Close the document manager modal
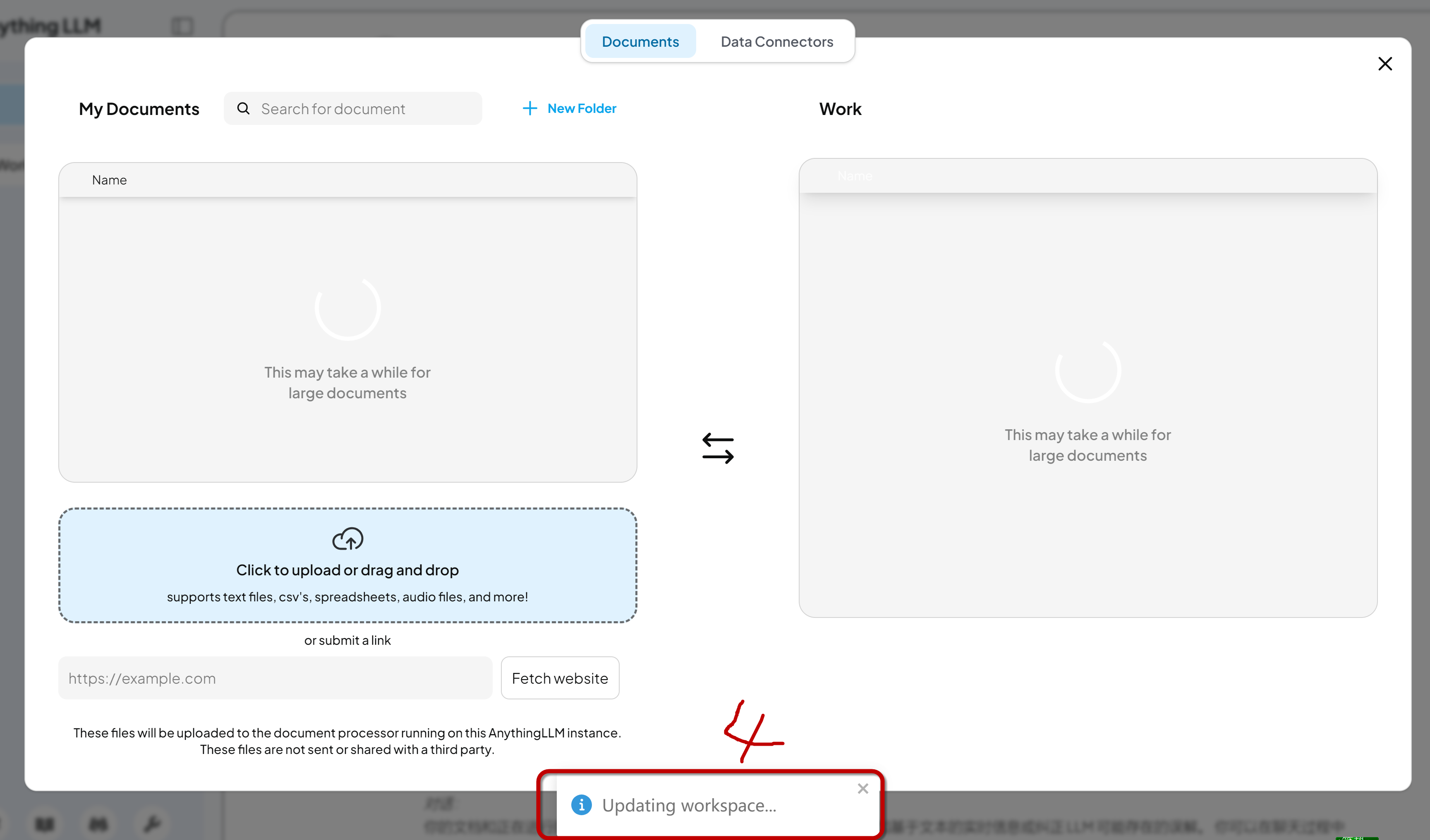Viewport: 1430px width, 840px height. click(x=1384, y=64)
